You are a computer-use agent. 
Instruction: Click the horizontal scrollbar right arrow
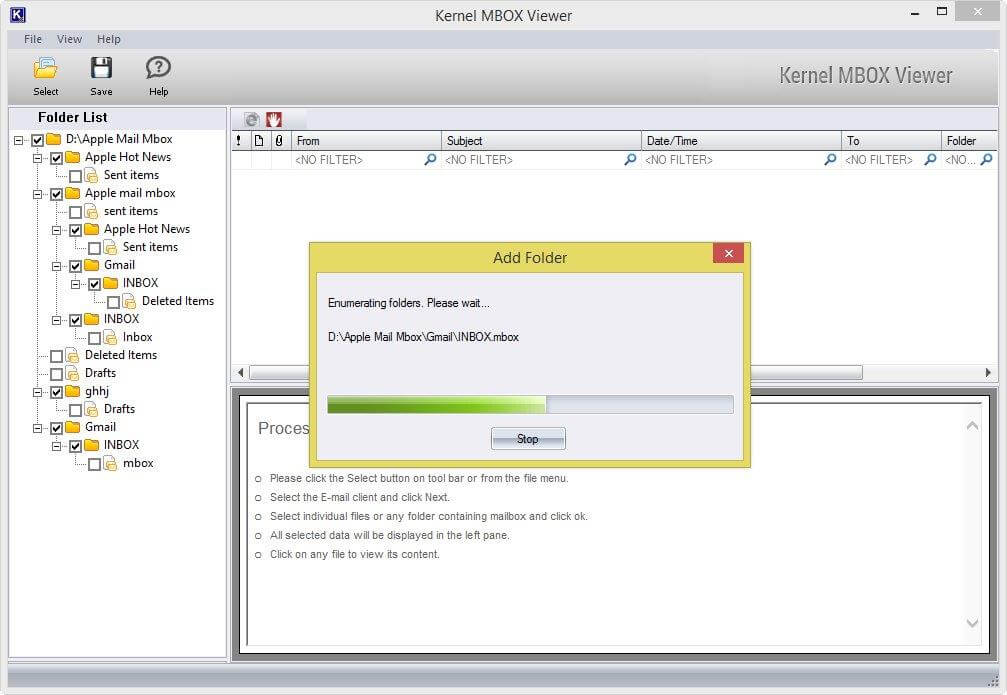tap(988, 372)
